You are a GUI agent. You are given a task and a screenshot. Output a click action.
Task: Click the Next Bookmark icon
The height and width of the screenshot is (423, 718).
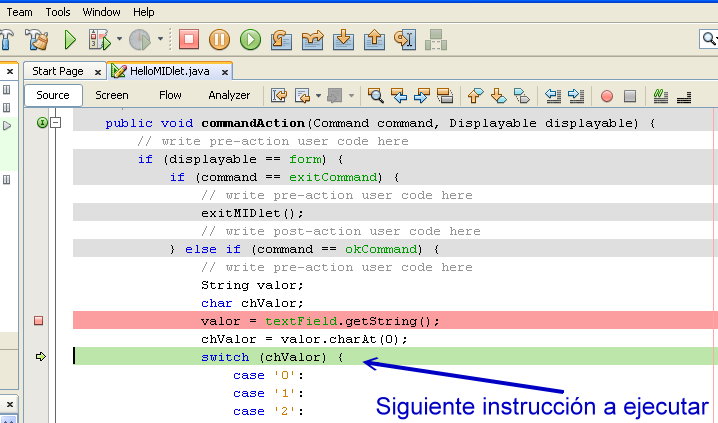pos(498,96)
